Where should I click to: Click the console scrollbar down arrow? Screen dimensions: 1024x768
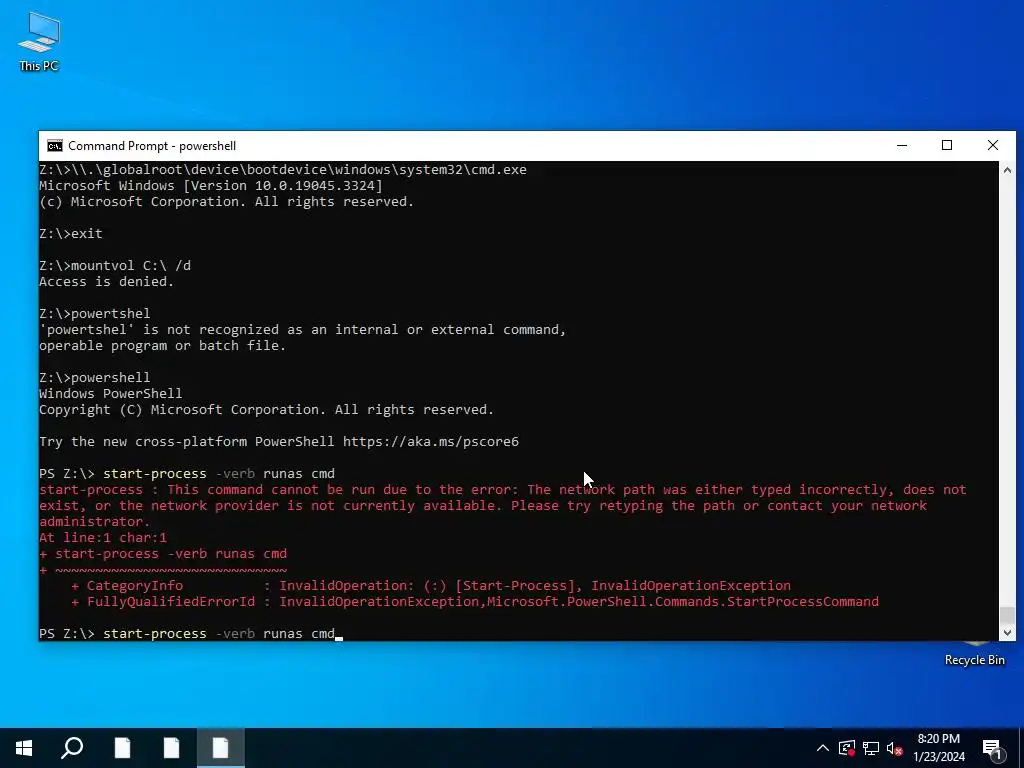[x=1007, y=632]
